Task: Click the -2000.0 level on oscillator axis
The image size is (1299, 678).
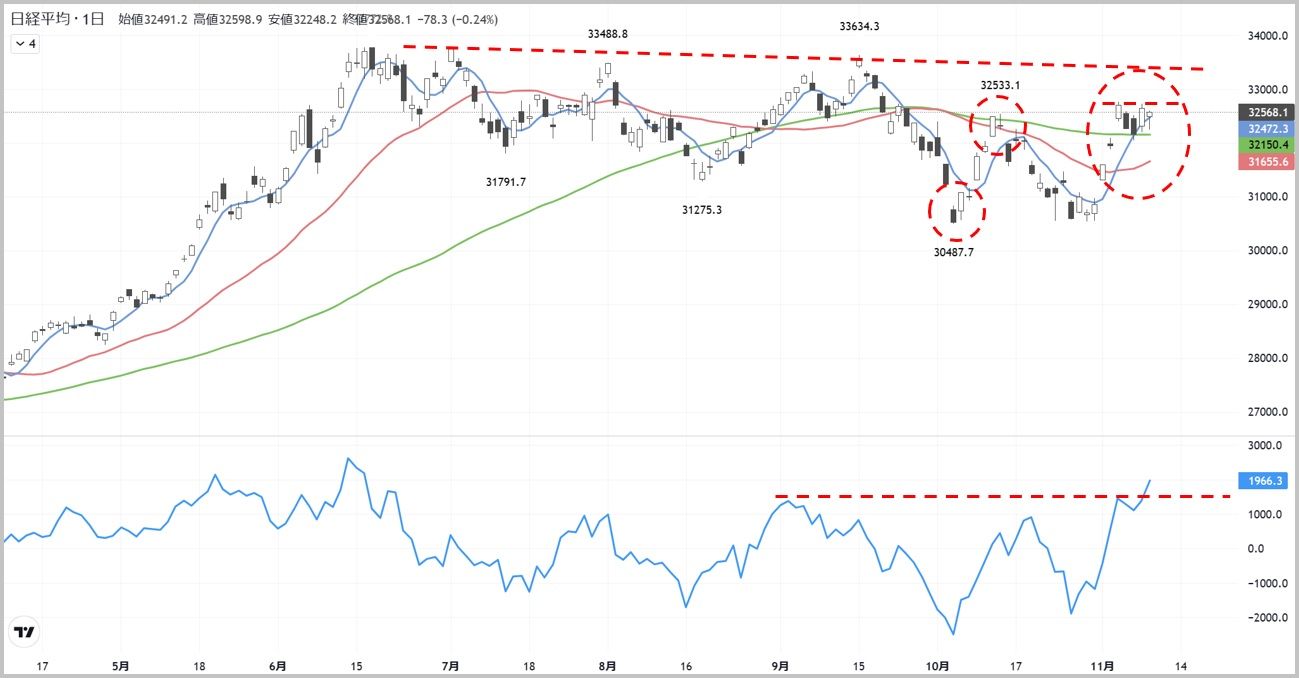Action: (x=1262, y=618)
